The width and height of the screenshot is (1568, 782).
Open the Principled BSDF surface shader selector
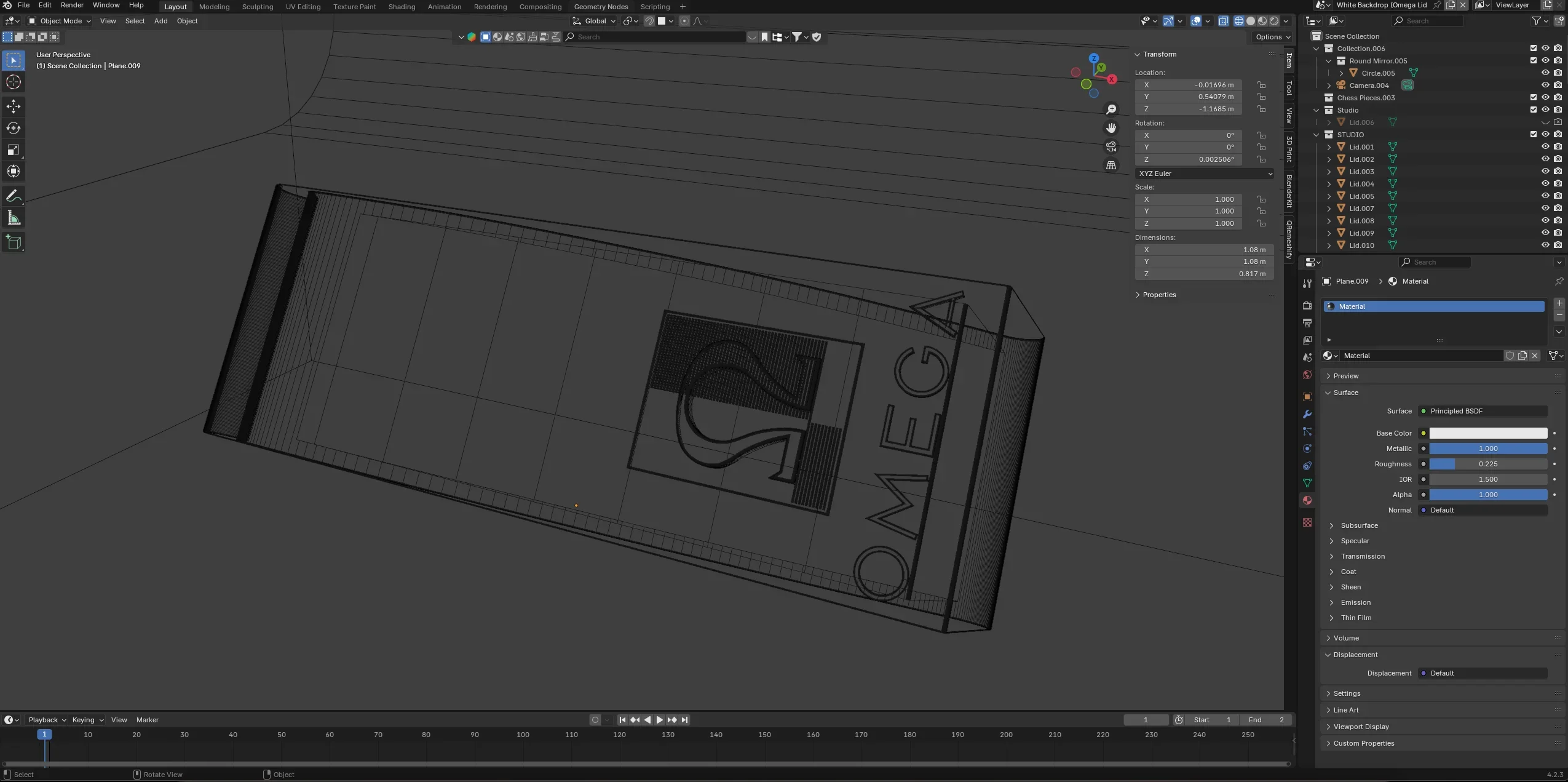pyautogui.click(x=1482, y=411)
